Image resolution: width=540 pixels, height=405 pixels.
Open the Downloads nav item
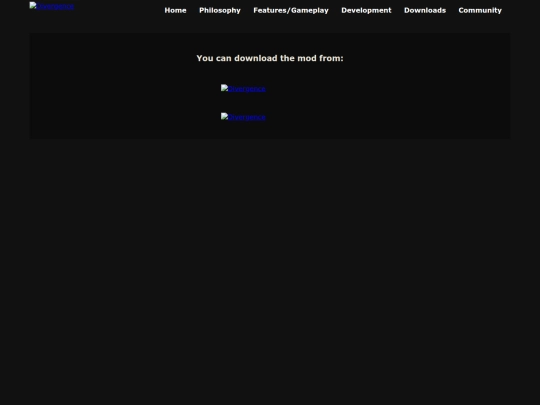coord(425,10)
